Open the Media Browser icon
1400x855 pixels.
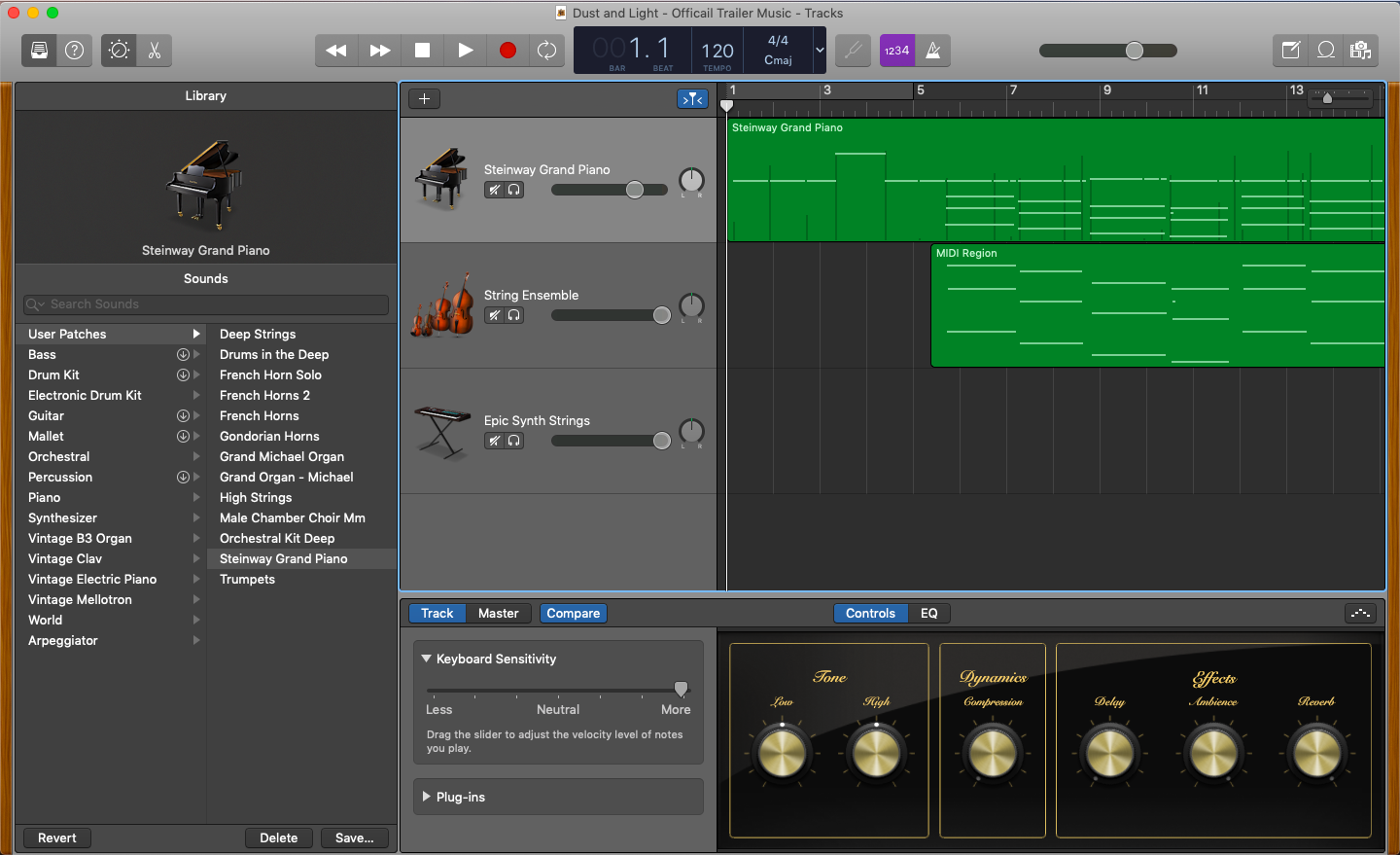[1361, 51]
